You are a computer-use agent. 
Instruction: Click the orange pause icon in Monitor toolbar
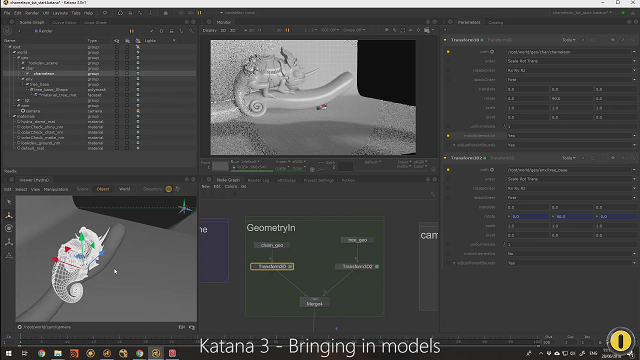pyautogui.click(x=287, y=30)
